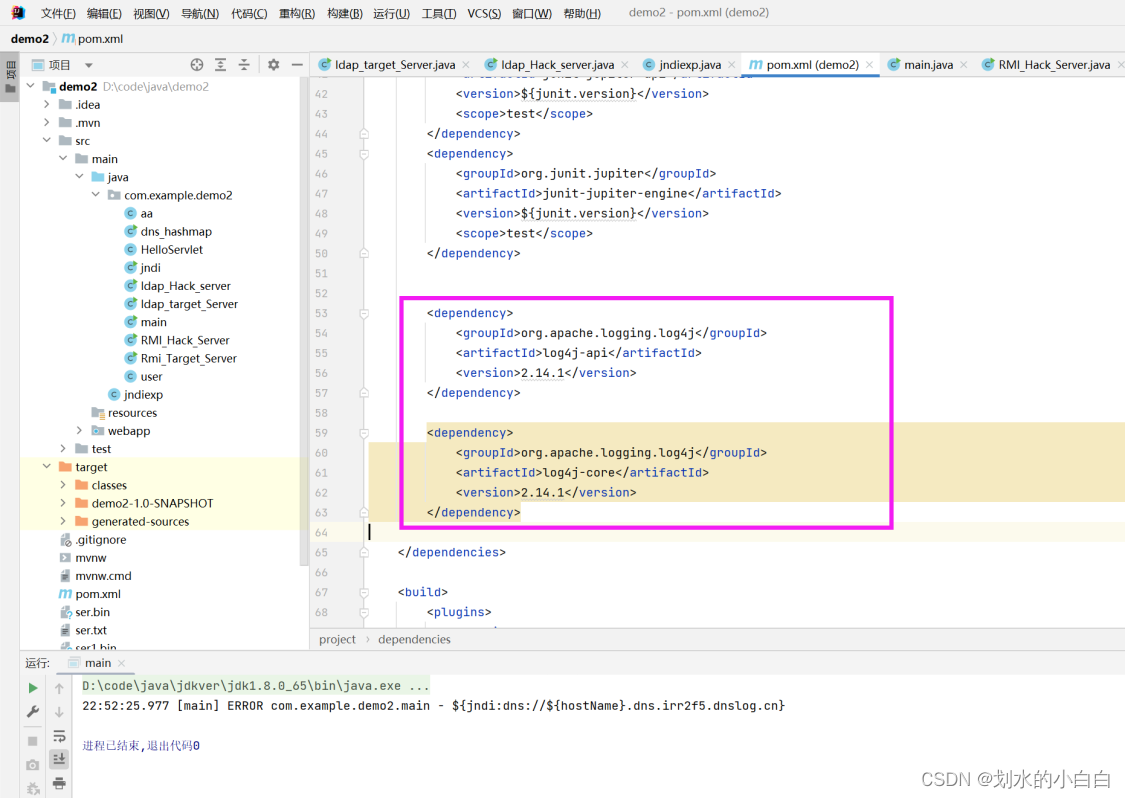
Task: Expand the test folder
Action: [x=63, y=449]
